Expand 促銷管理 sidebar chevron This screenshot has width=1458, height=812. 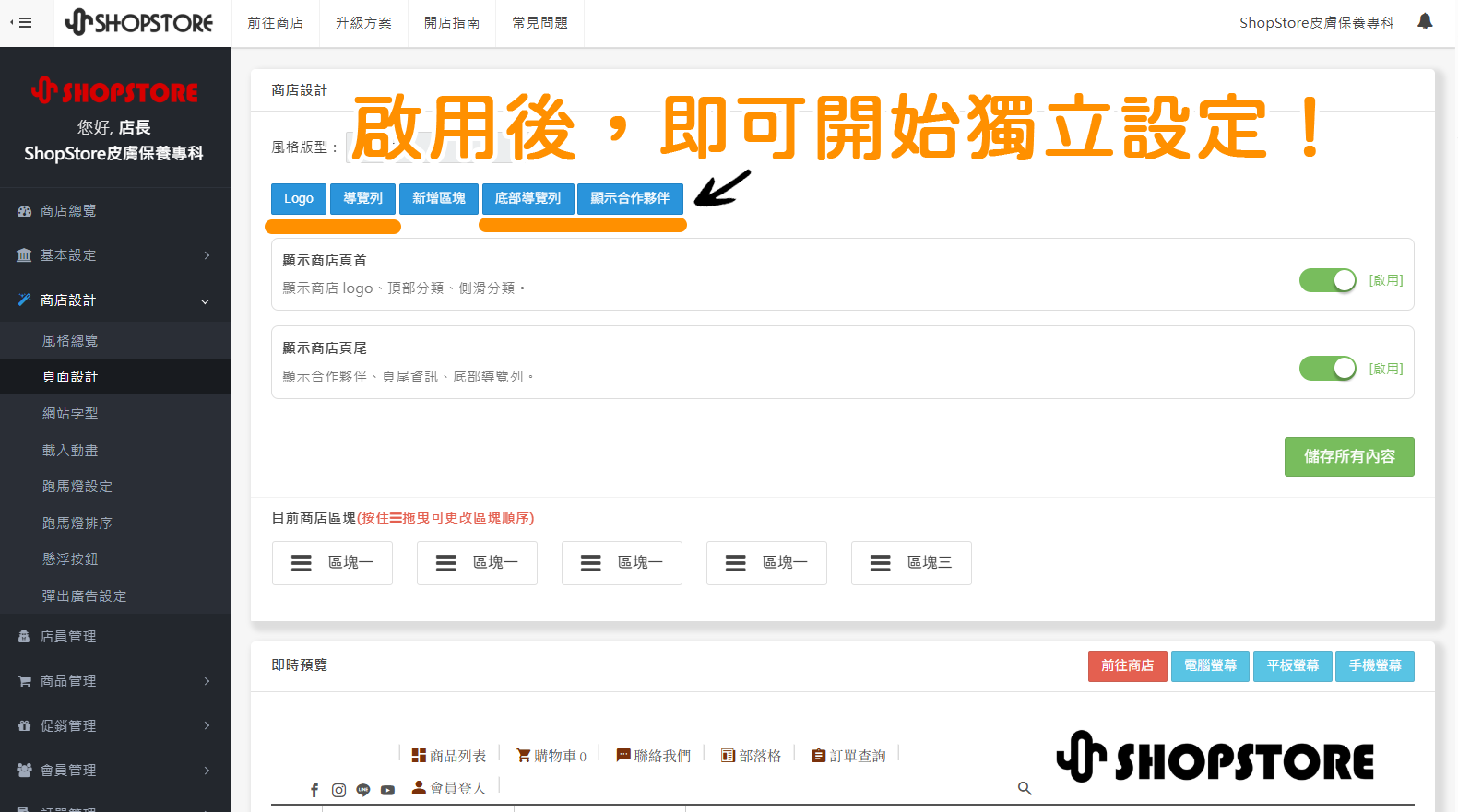click(x=207, y=726)
